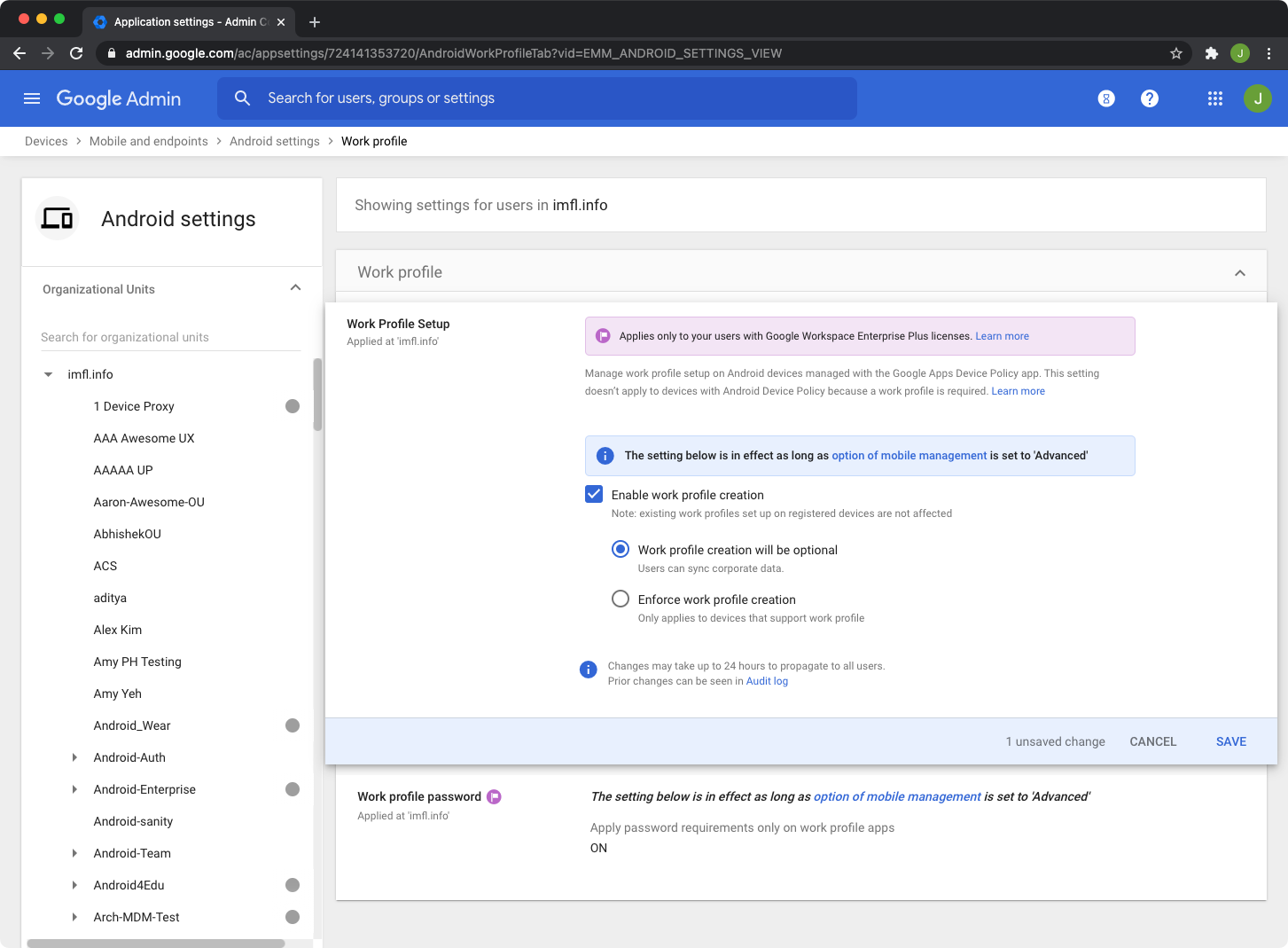1288x948 pixels.
Task: Select the AbhishekOU org unit
Action: click(x=128, y=534)
